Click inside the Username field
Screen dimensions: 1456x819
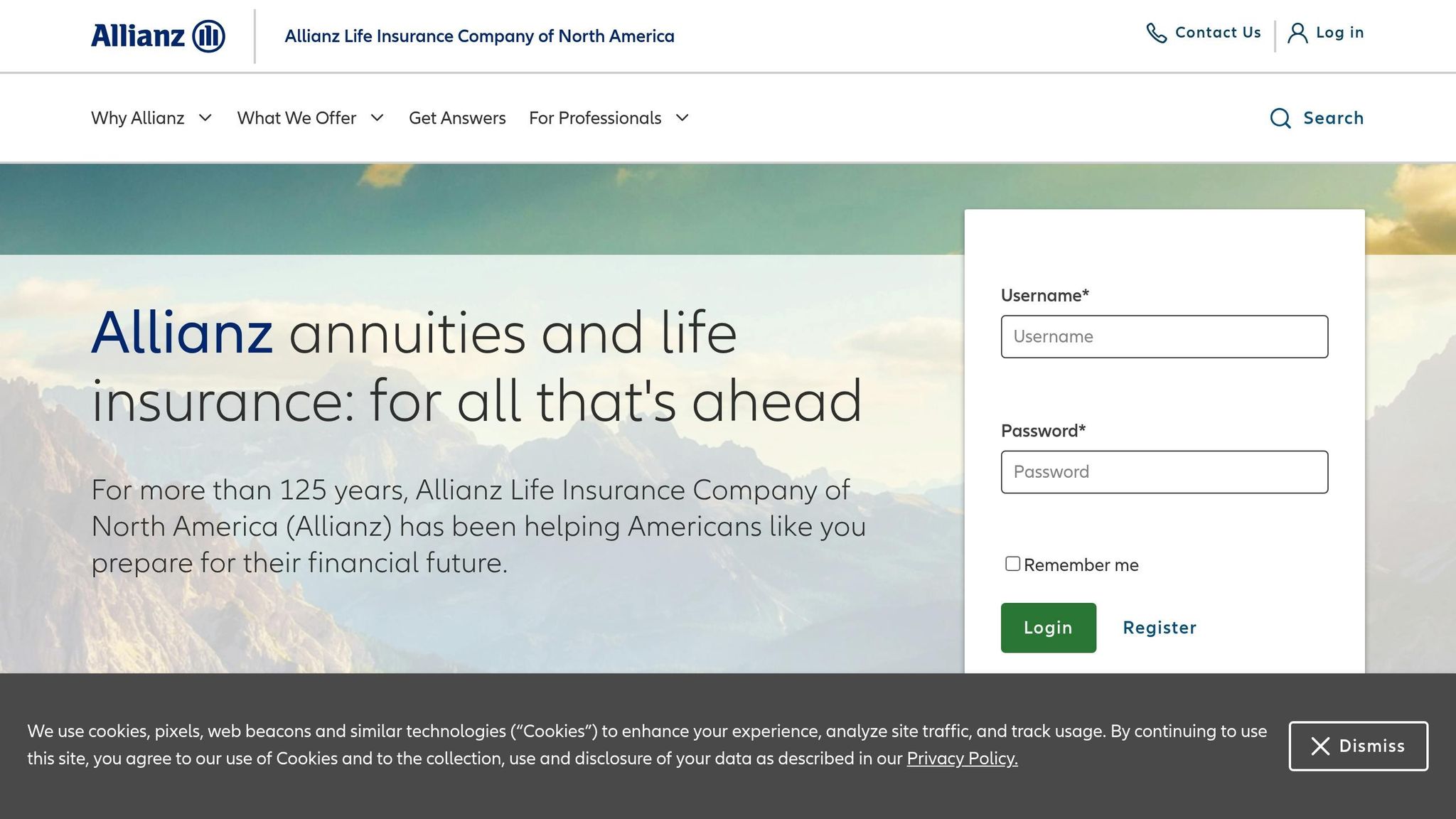(x=1164, y=336)
